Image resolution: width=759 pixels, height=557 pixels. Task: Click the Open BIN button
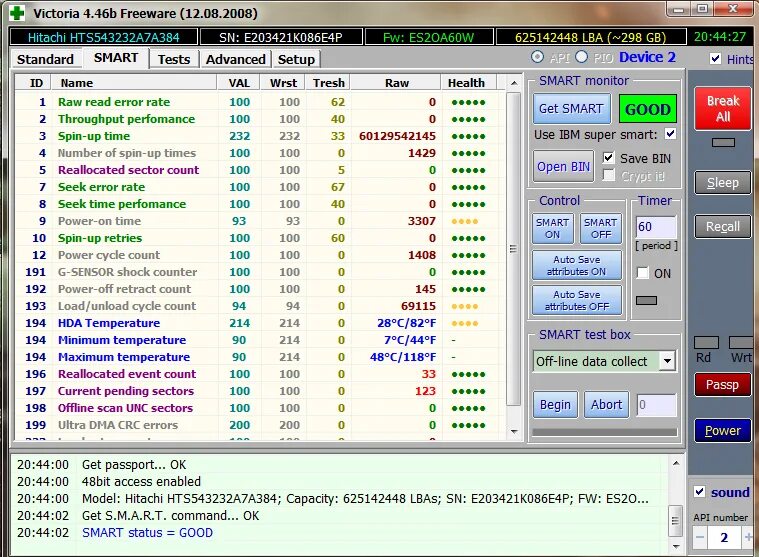(x=563, y=166)
